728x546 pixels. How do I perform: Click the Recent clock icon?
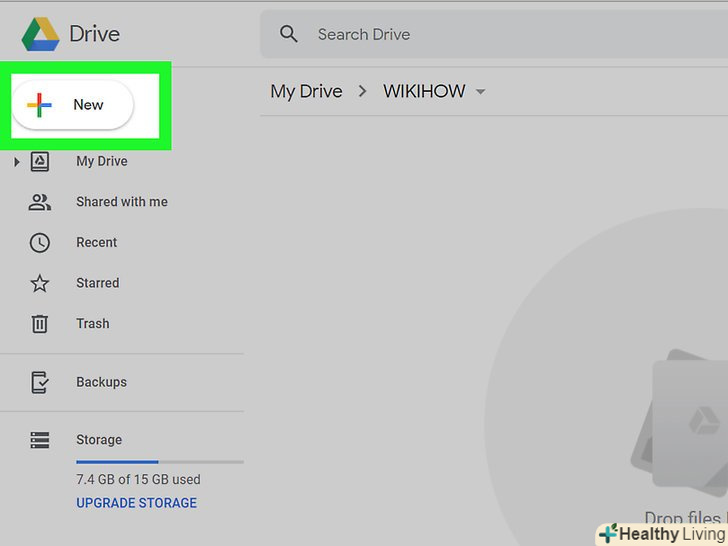pos(39,243)
